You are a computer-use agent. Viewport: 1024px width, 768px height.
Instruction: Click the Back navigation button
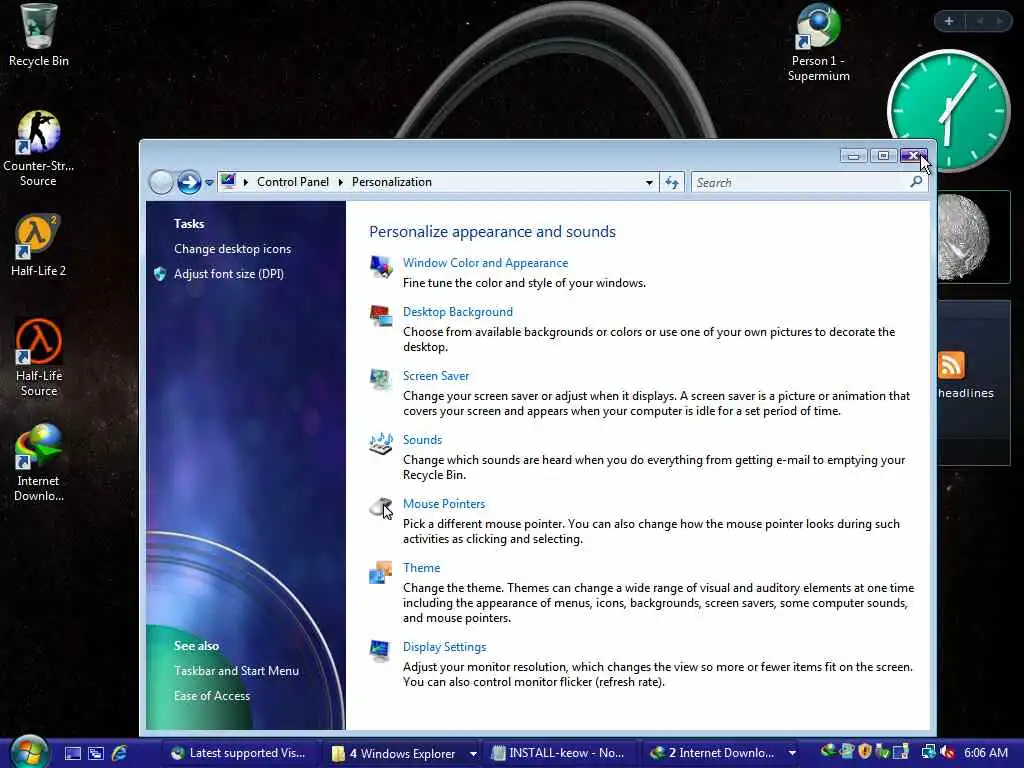tap(161, 182)
